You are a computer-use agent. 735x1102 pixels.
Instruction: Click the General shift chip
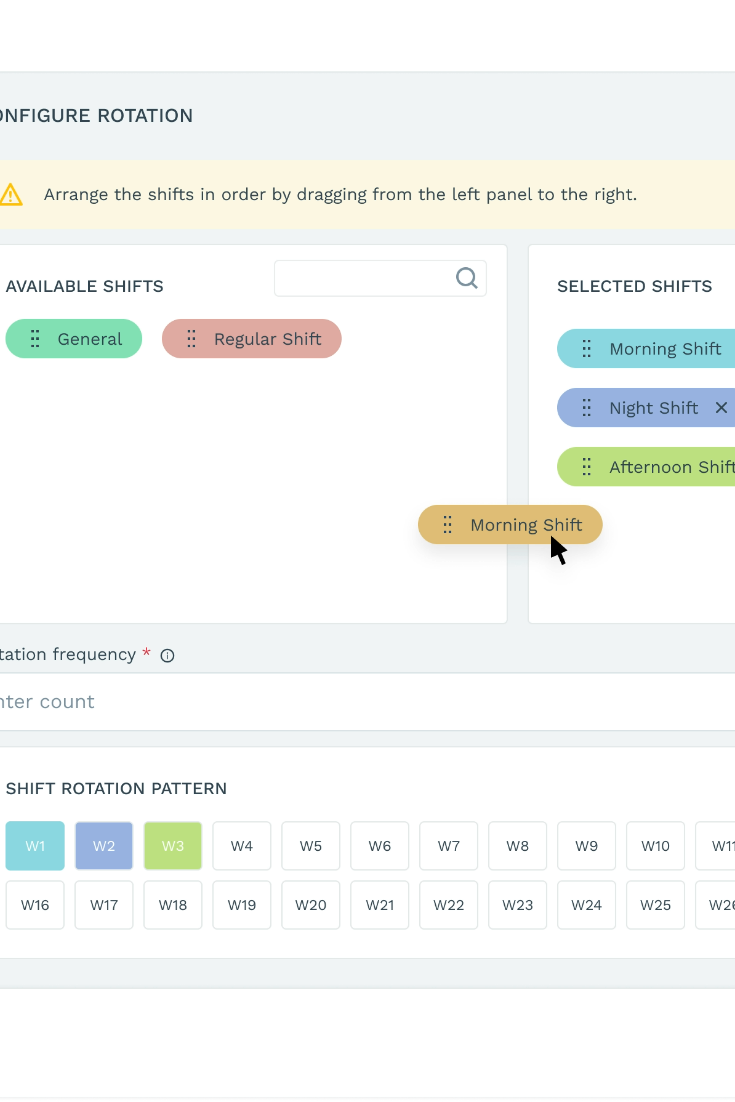coord(89,339)
